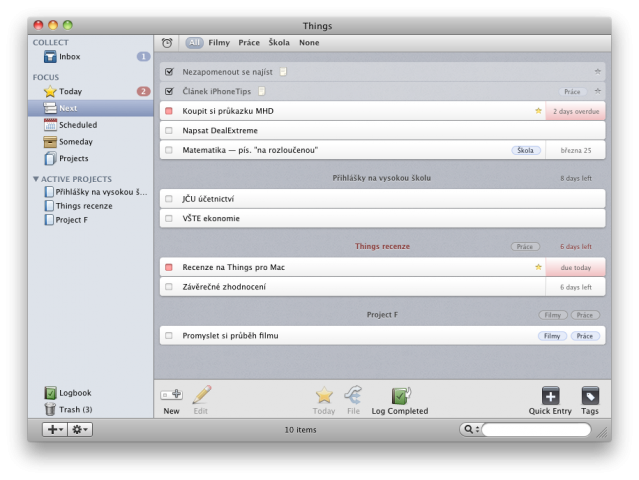The width and height of the screenshot is (639, 480).
Task: Check off Napsat DealExtreme
Action: click(169, 130)
